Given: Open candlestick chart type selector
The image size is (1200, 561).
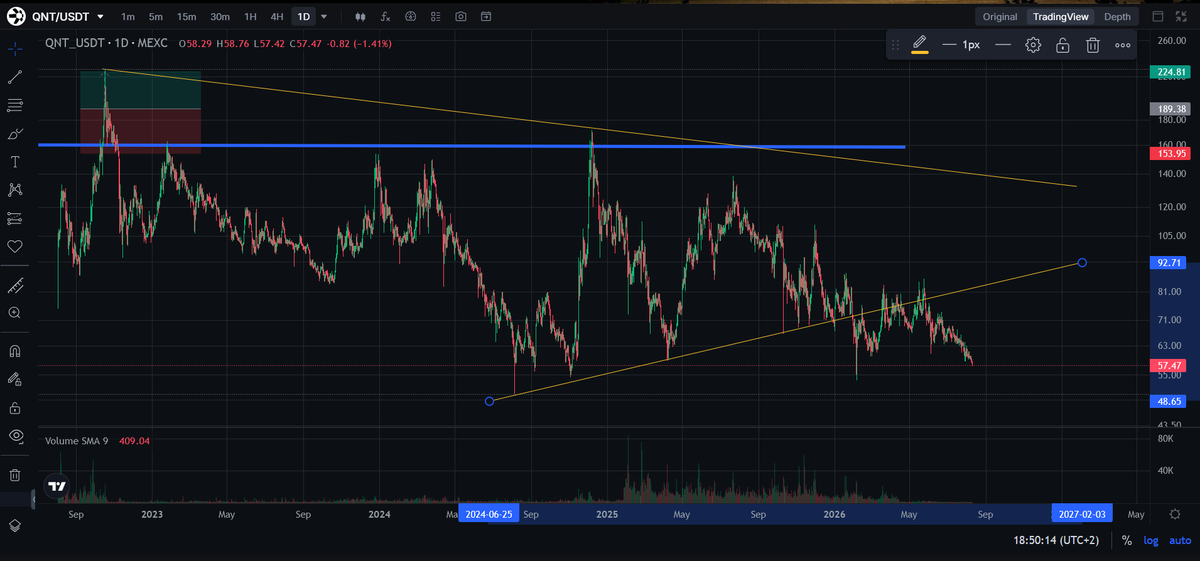Looking at the screenshot, I should click(x=360, y=16).
